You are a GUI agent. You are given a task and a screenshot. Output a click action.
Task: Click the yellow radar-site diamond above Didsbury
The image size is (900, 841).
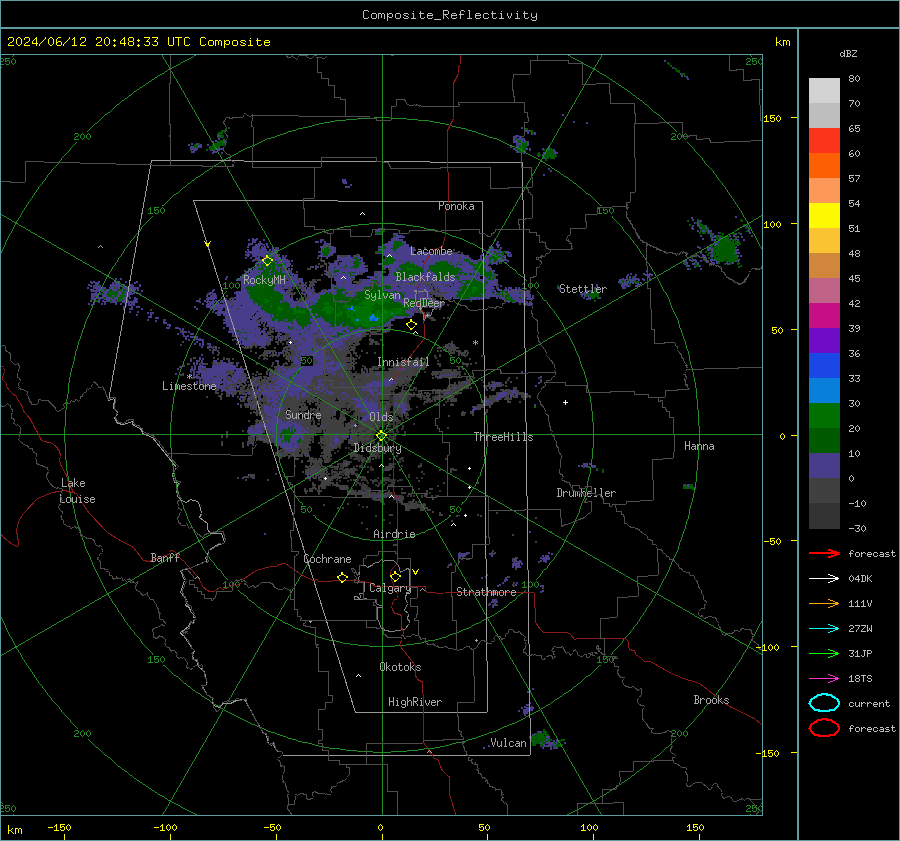pos(381,436)
